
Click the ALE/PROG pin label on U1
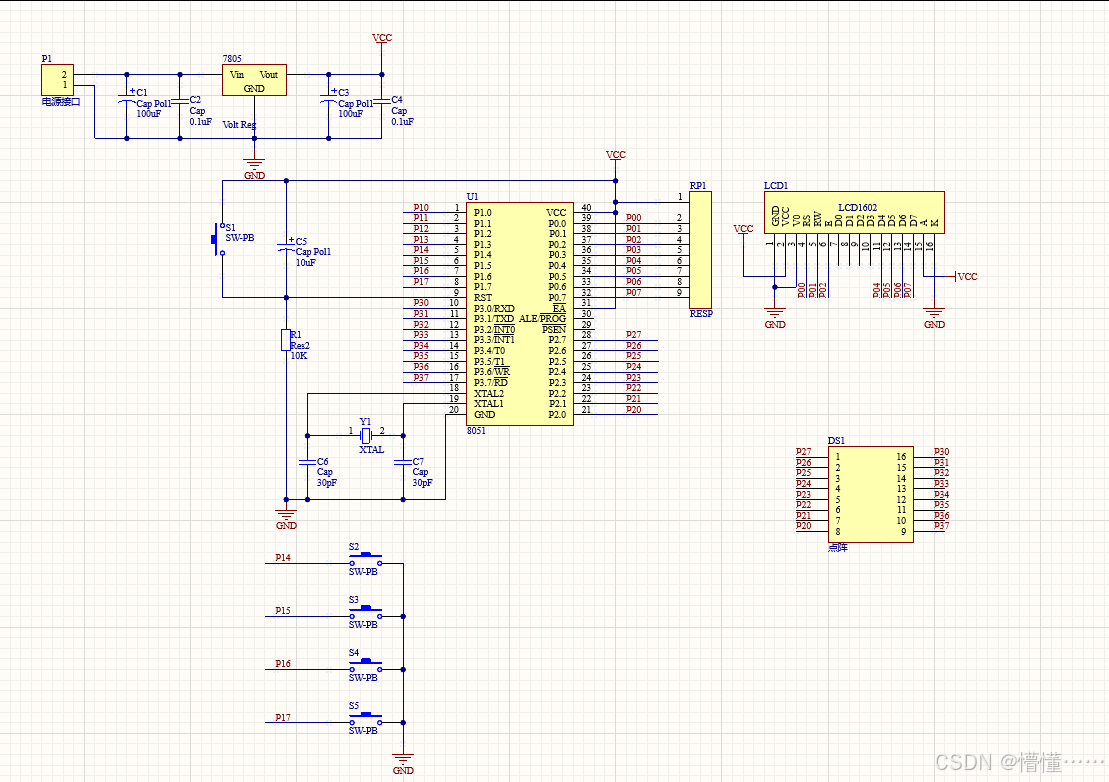point(542,319)
